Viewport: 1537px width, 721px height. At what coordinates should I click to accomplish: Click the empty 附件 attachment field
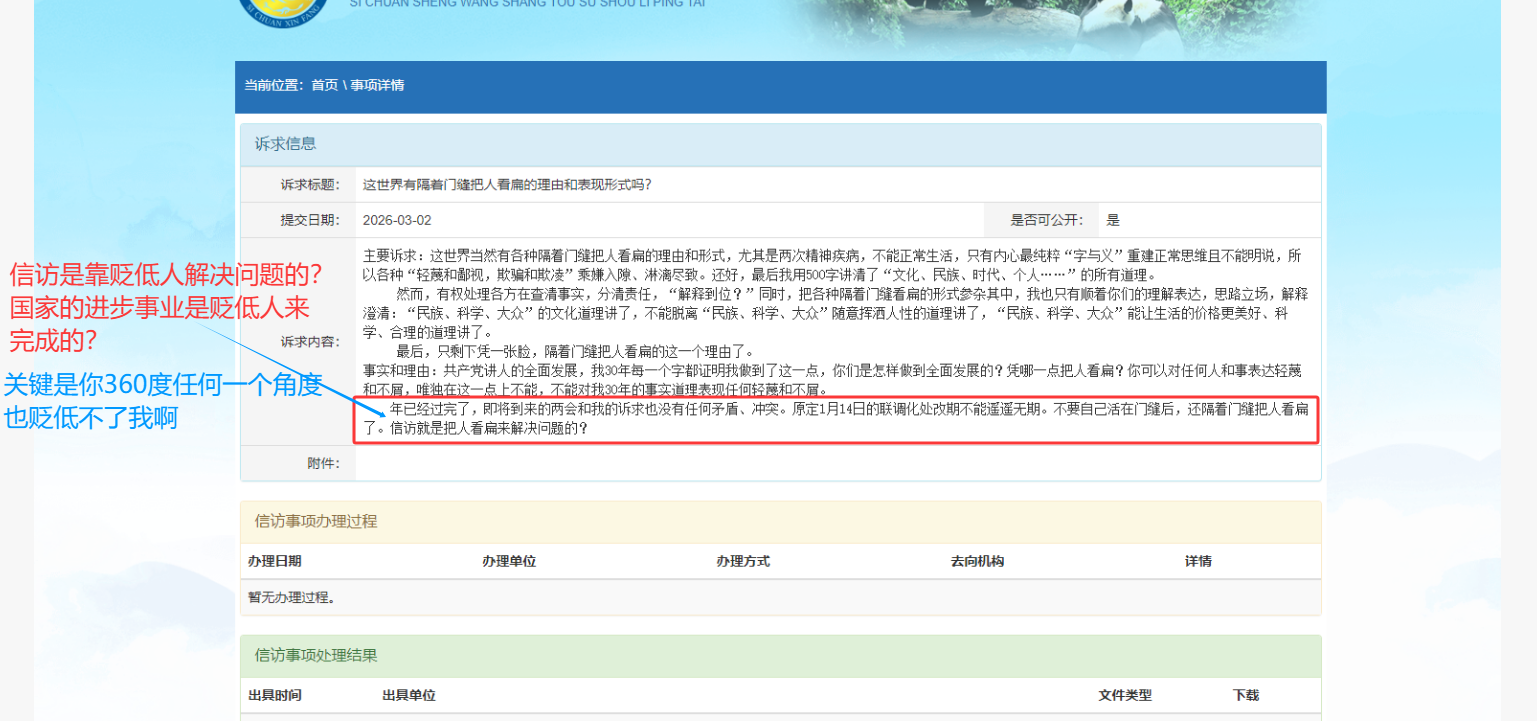tap(836, 463)
